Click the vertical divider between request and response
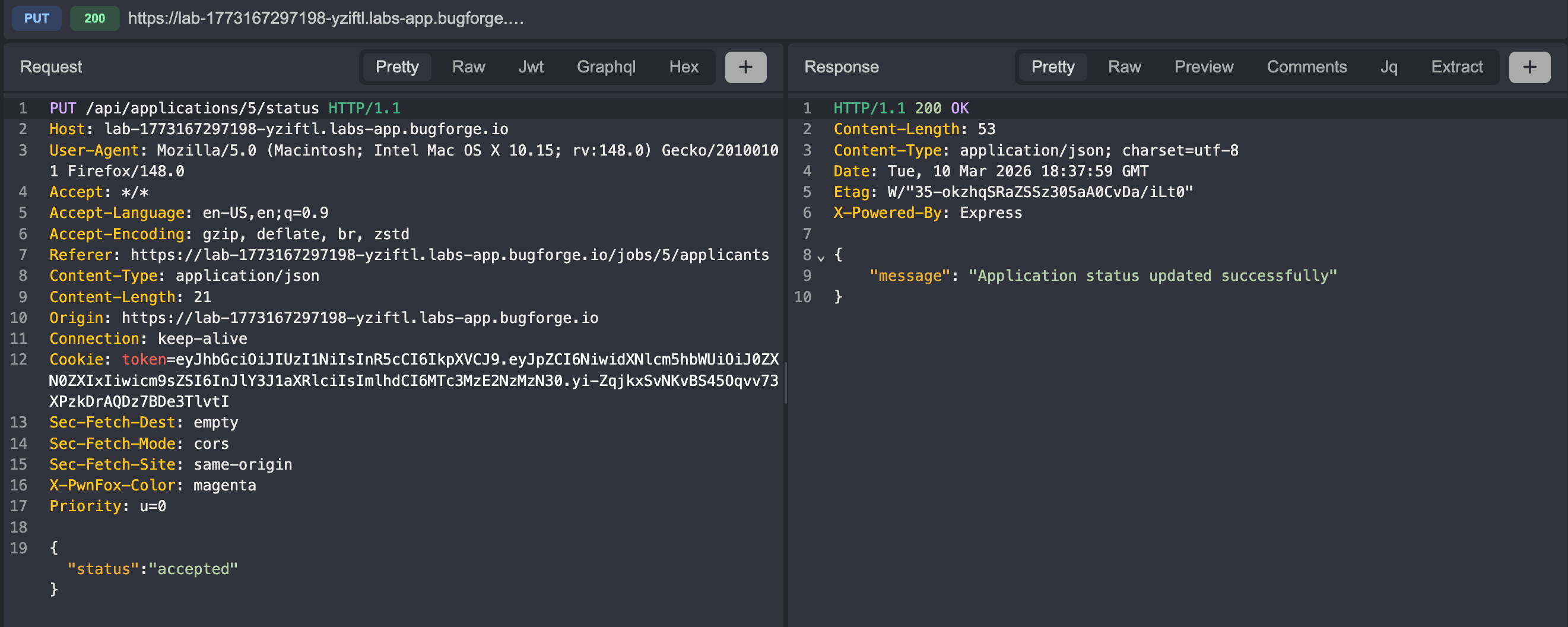The image size is (1568, 627). (x=785, y=382)
